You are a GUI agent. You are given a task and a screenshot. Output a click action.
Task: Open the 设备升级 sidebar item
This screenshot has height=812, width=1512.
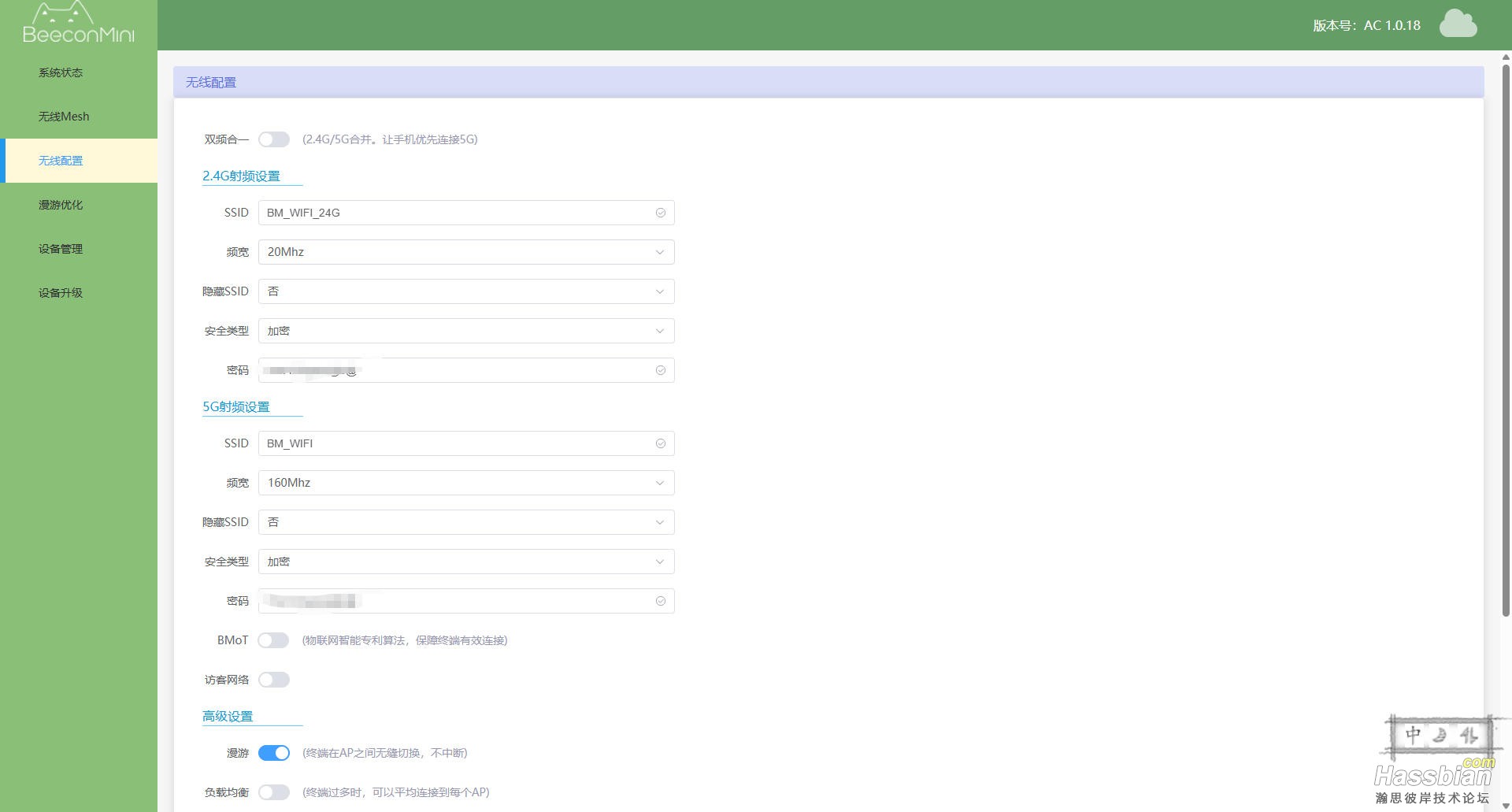[79, 293]
